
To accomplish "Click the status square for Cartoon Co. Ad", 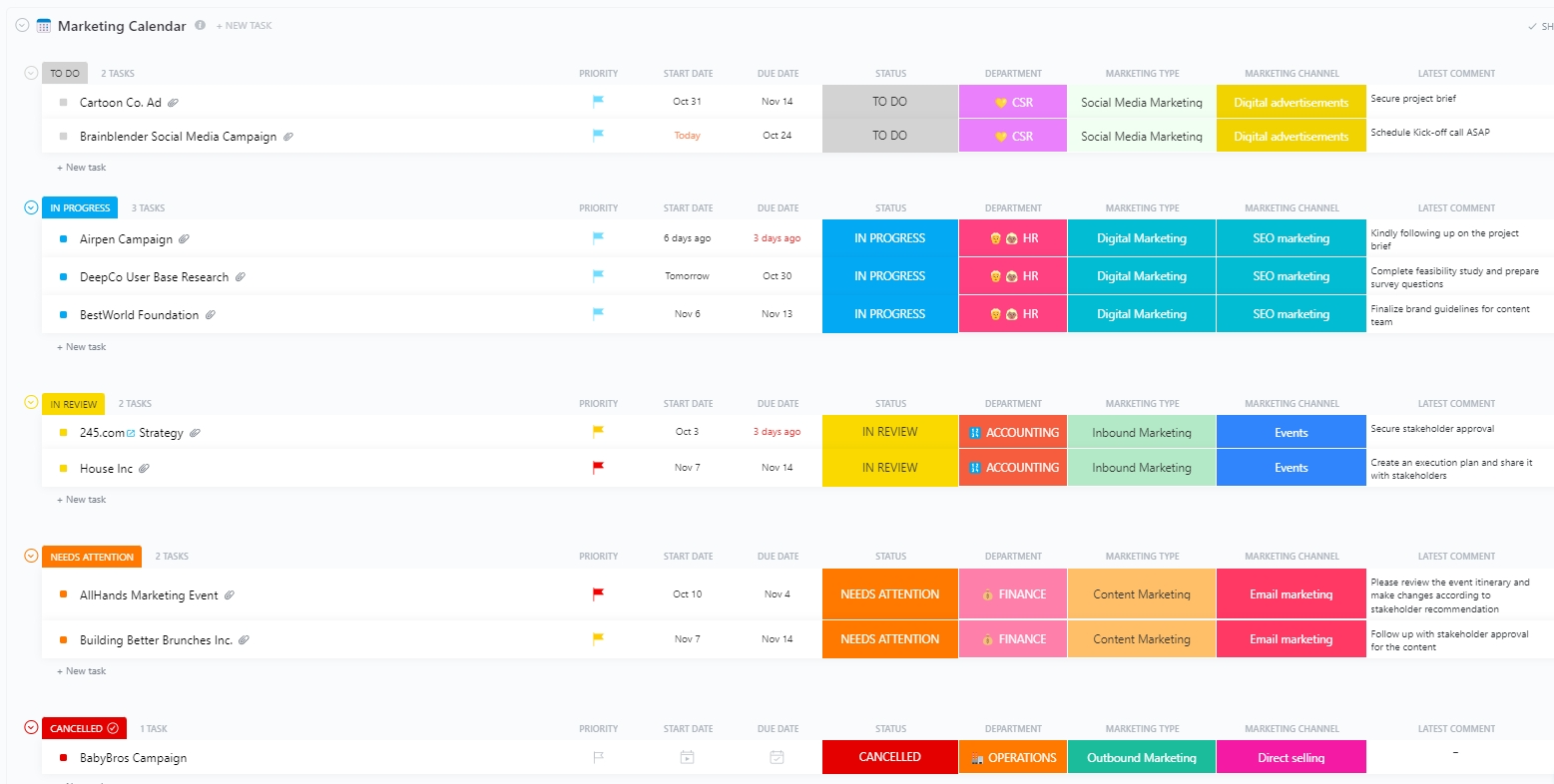I will click(x=64, y=103).
